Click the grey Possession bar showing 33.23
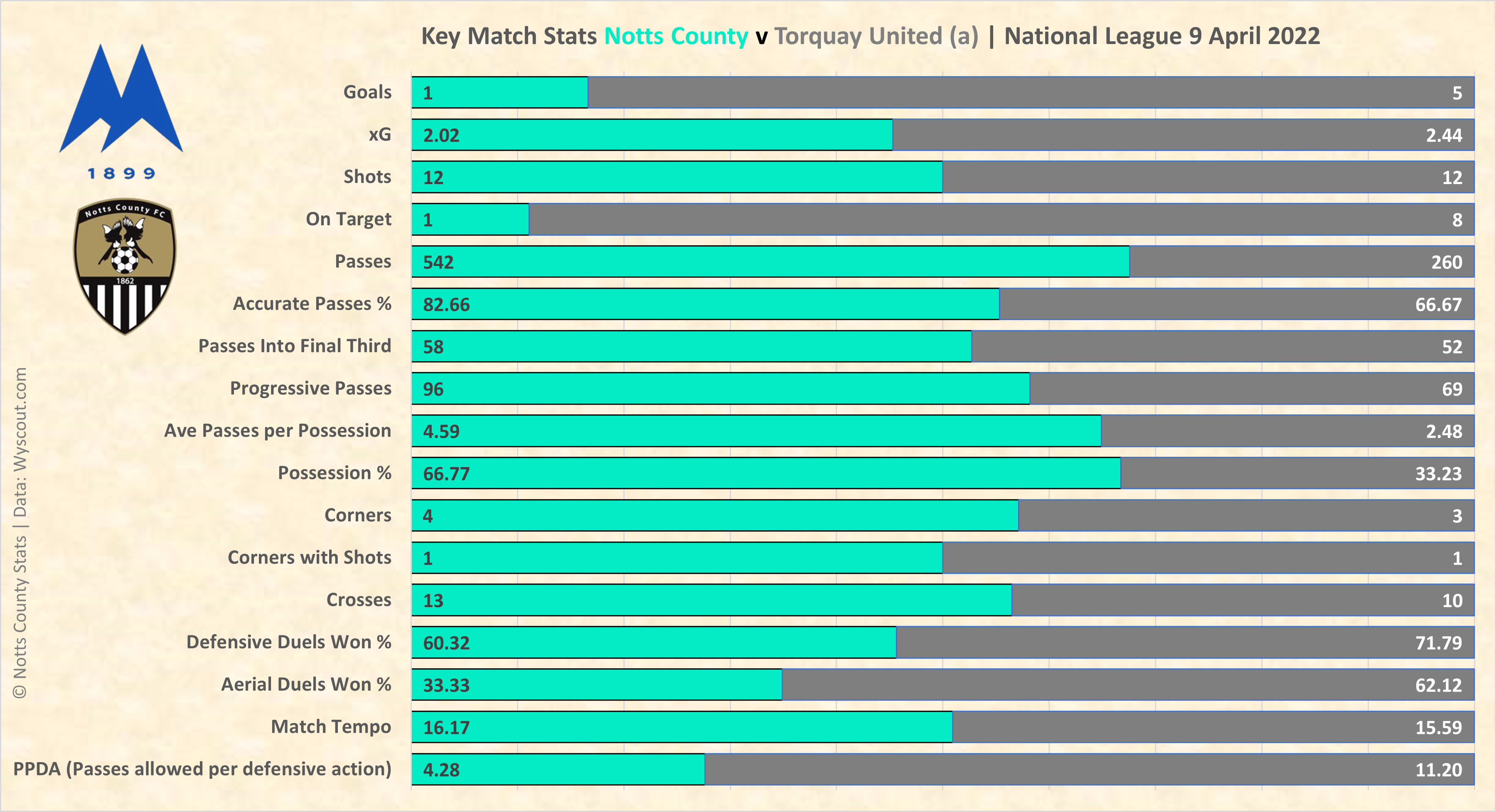 (1297, 473)
